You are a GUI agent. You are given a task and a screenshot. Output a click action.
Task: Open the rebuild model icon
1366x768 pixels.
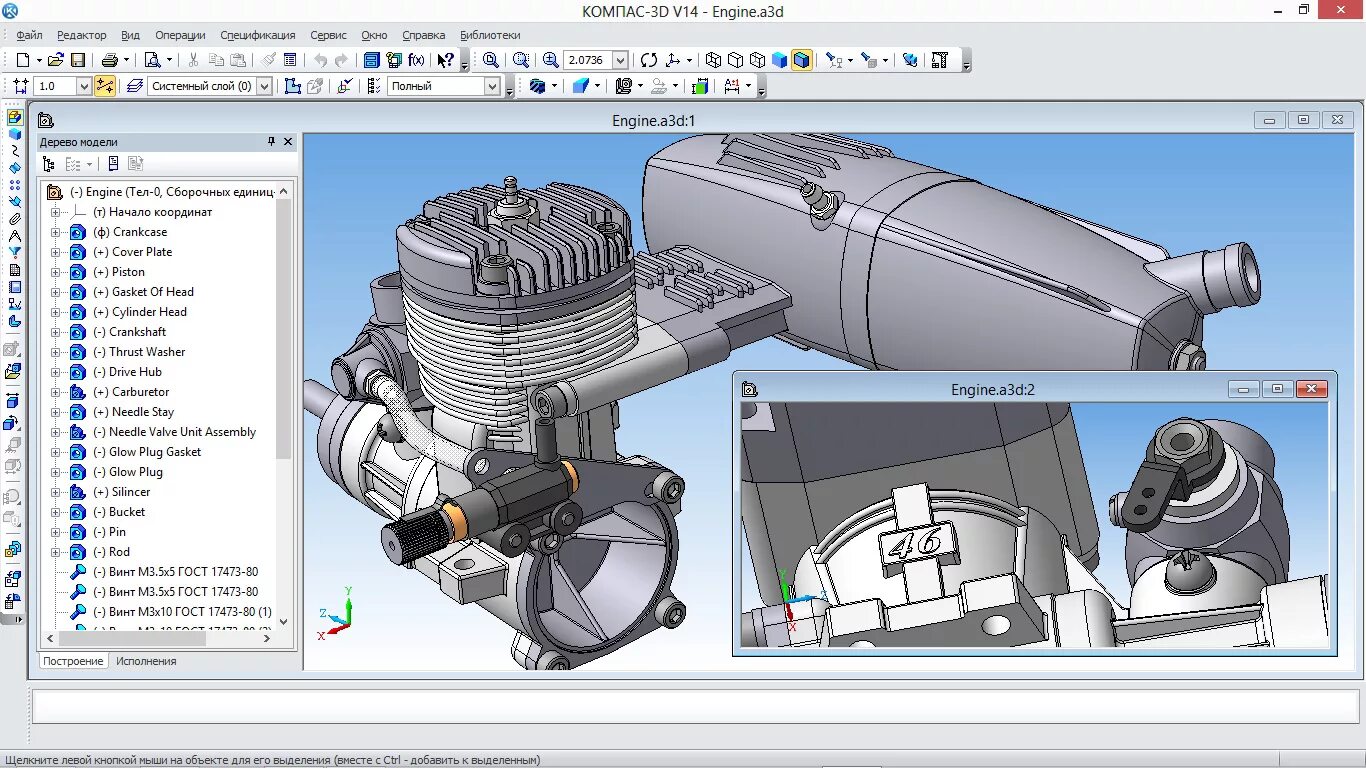(910, 60)
